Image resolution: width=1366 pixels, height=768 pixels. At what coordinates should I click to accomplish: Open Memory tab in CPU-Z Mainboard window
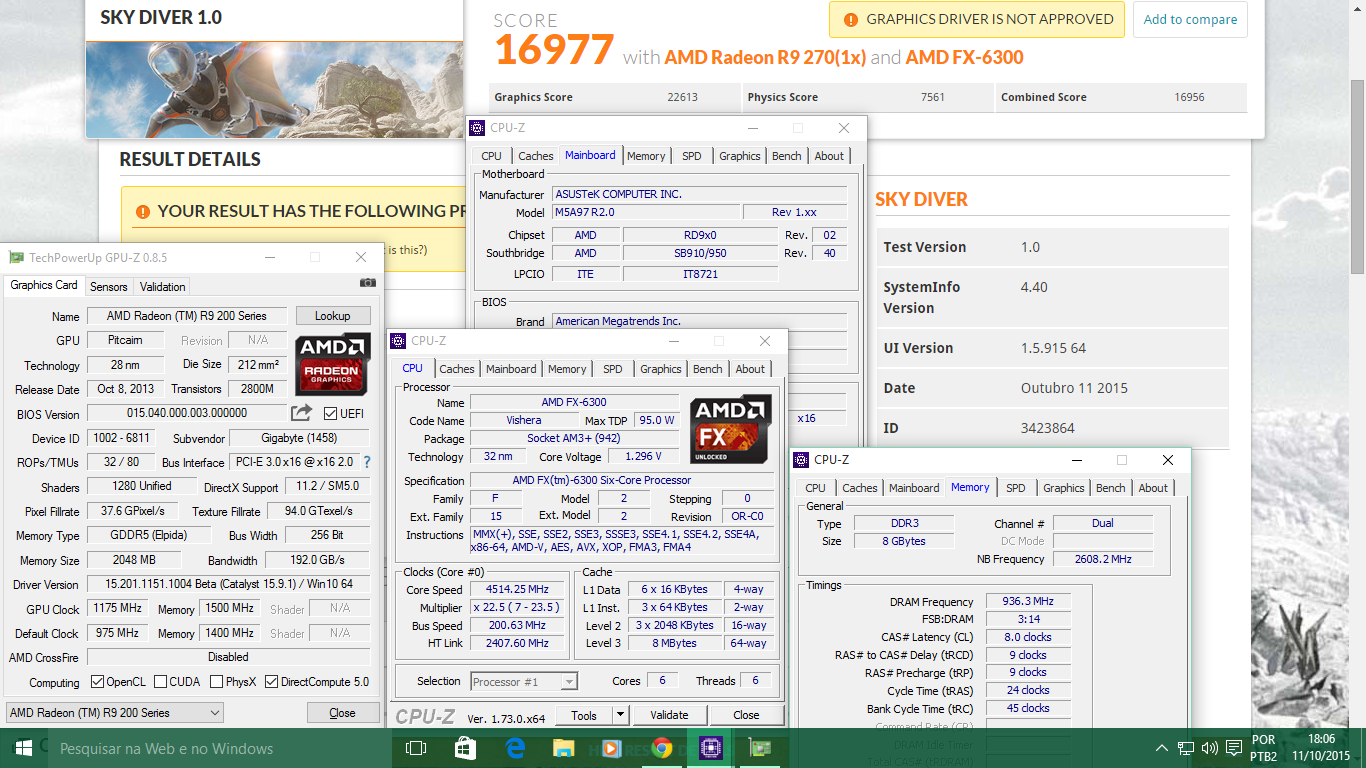pos(646,156)
